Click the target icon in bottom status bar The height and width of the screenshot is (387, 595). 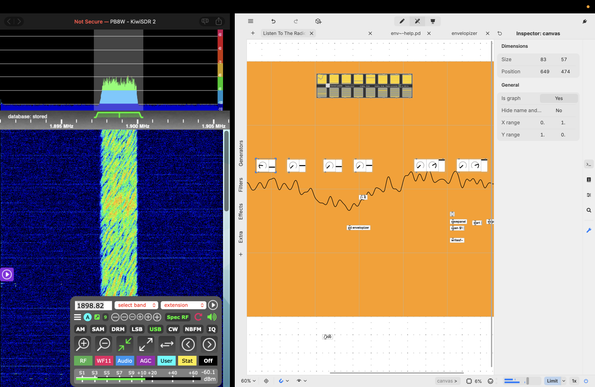266,381
